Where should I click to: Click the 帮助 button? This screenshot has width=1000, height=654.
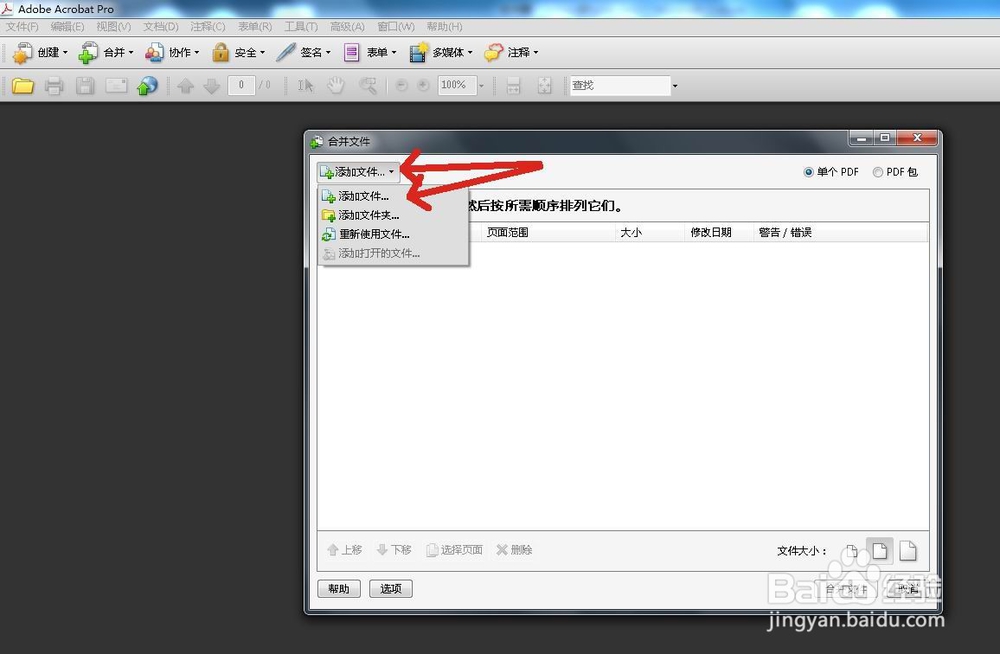click(x=339, y=588)
